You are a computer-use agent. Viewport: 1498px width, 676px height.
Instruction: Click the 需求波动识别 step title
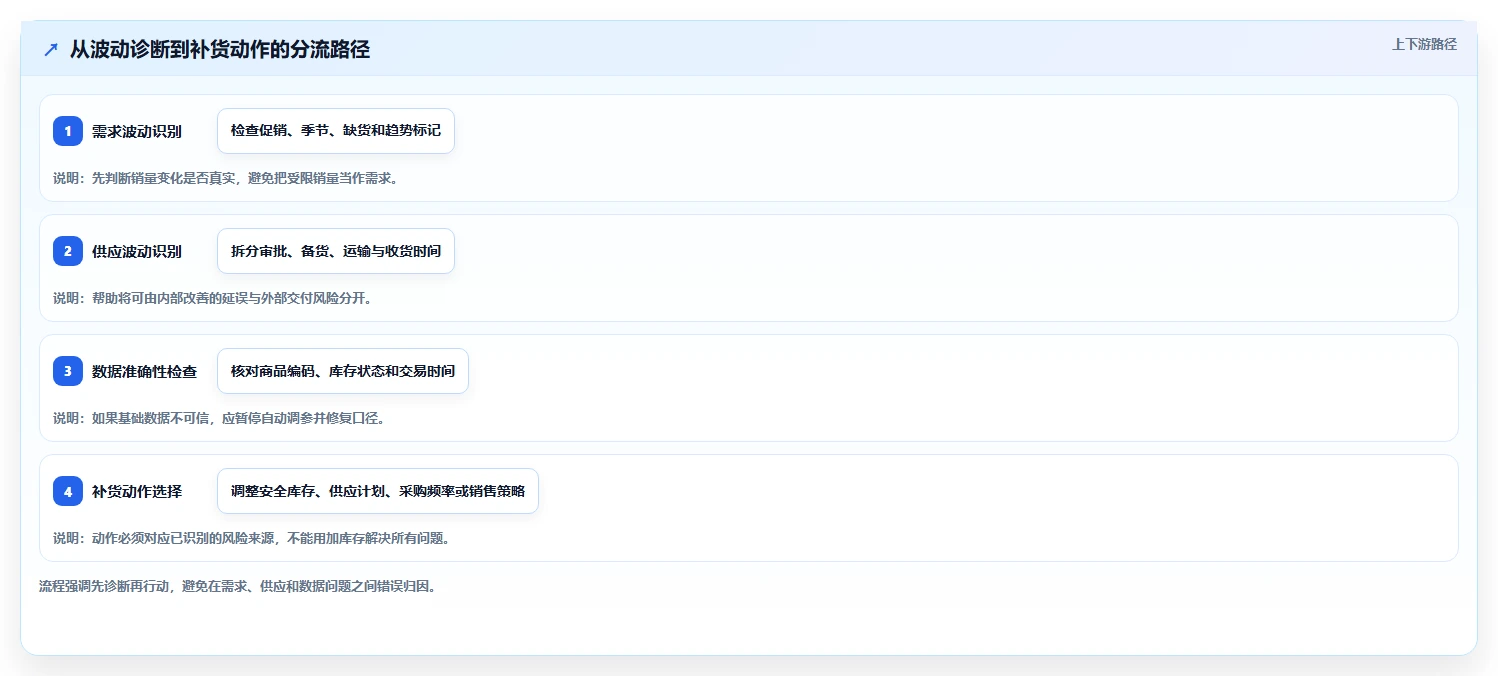point(137,131)
